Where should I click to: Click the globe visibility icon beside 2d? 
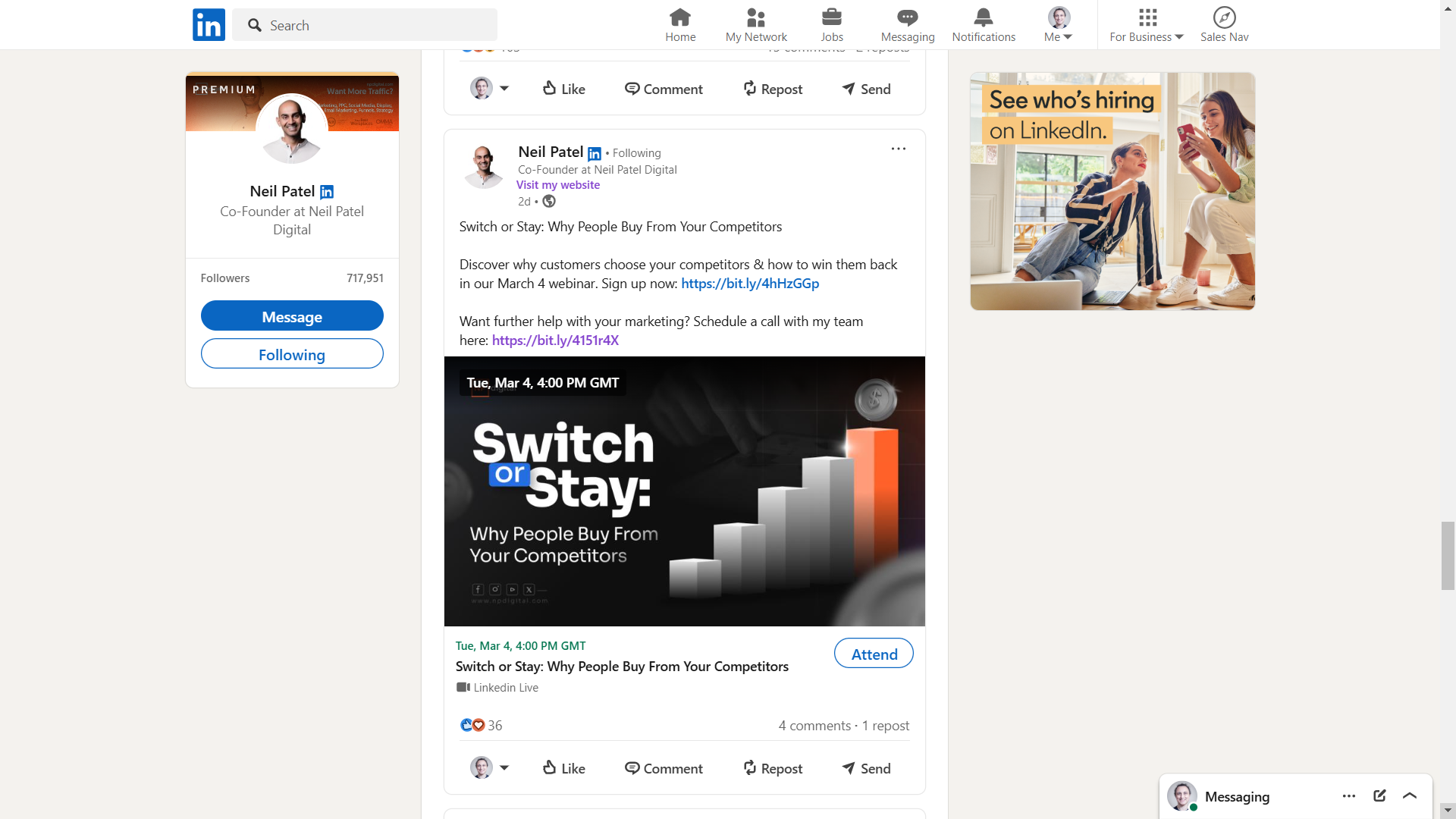pos(549,201)
